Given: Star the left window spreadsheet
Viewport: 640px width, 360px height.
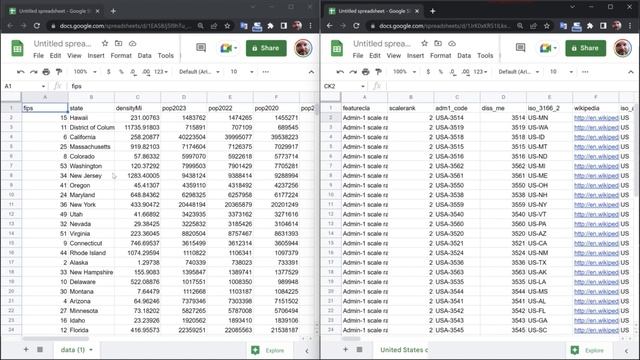Looking at the screenshot, I should (x=105, y=43).
